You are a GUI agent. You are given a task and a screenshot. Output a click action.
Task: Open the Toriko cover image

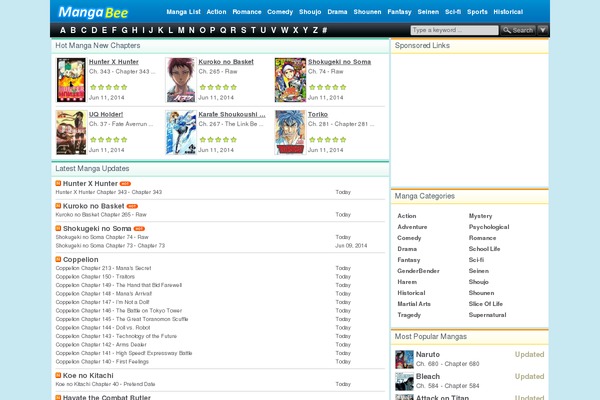[290, 132]
